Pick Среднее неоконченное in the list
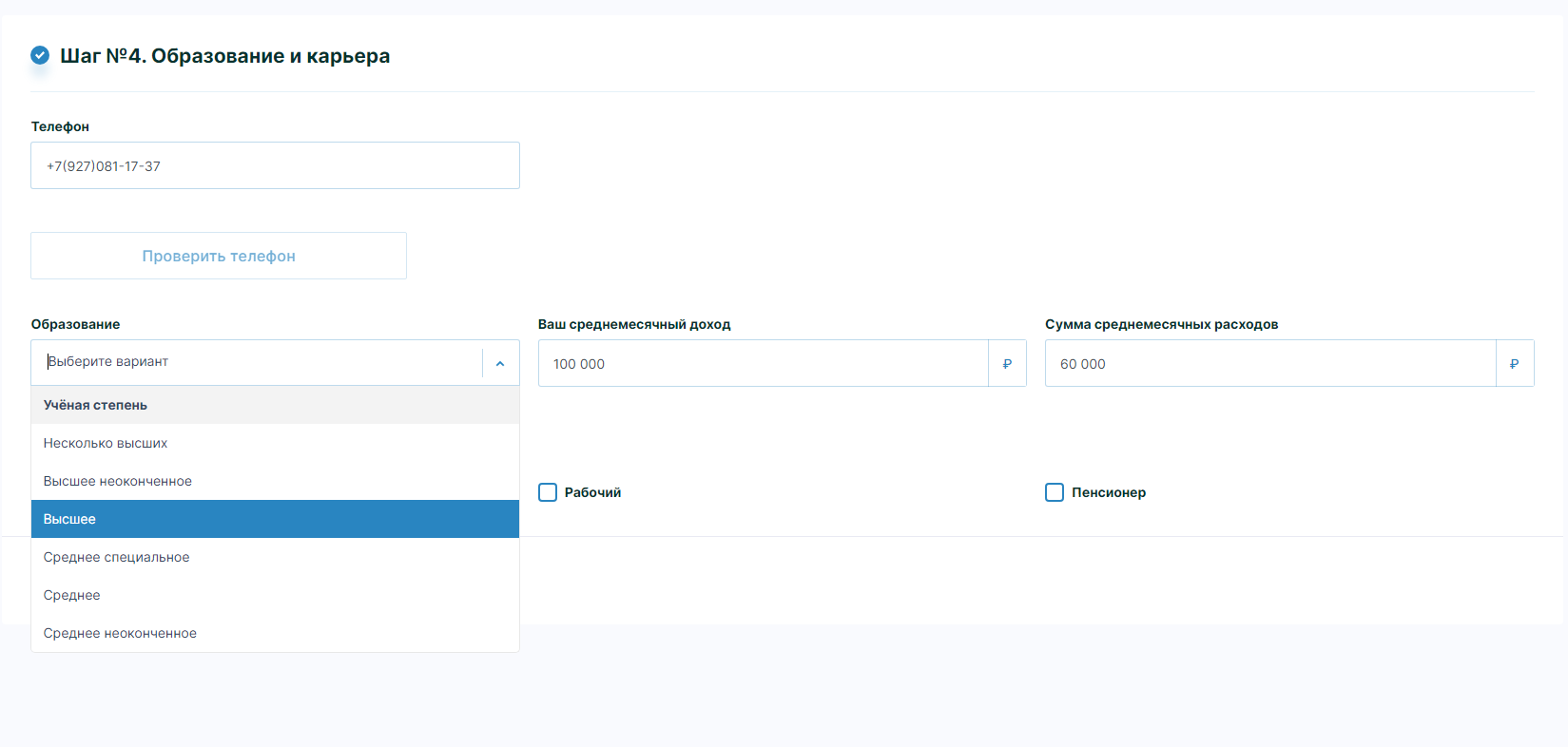Viewport: 1568px width, 747px height. tap(120, 633)
